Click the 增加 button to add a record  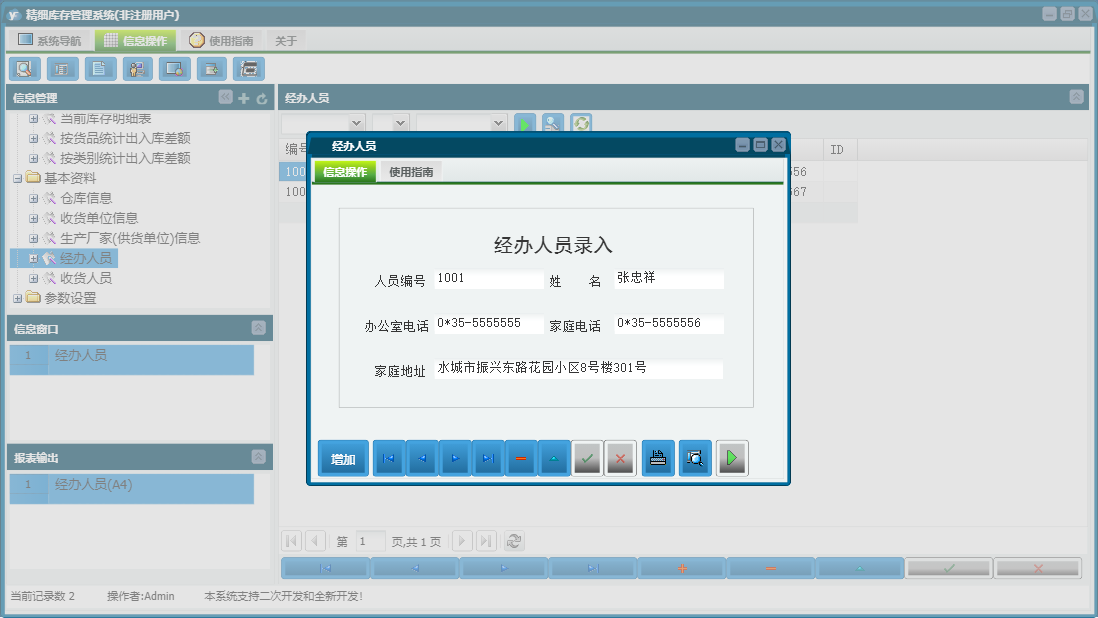pos(343,457)
